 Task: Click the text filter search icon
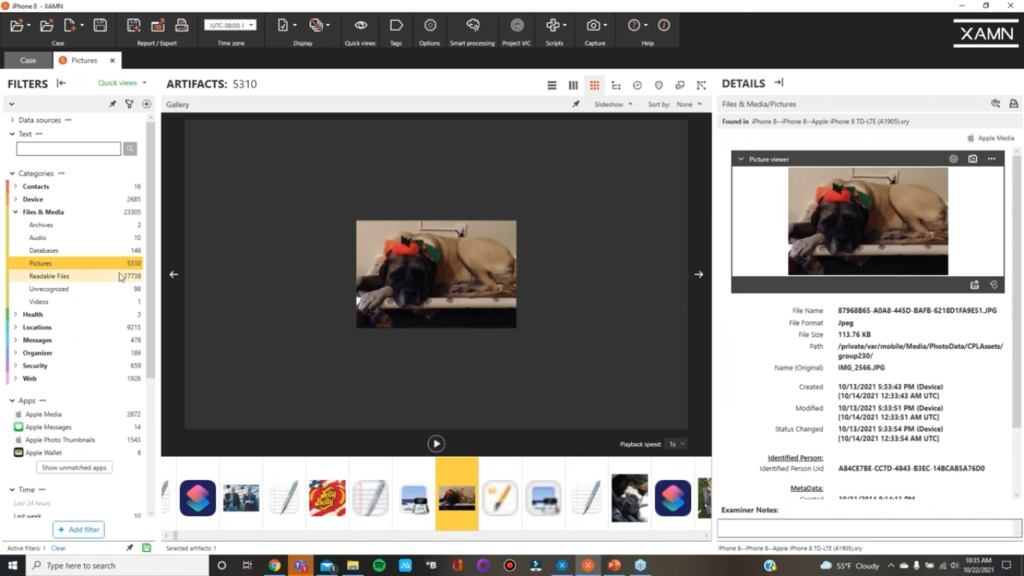coord(130,149)
